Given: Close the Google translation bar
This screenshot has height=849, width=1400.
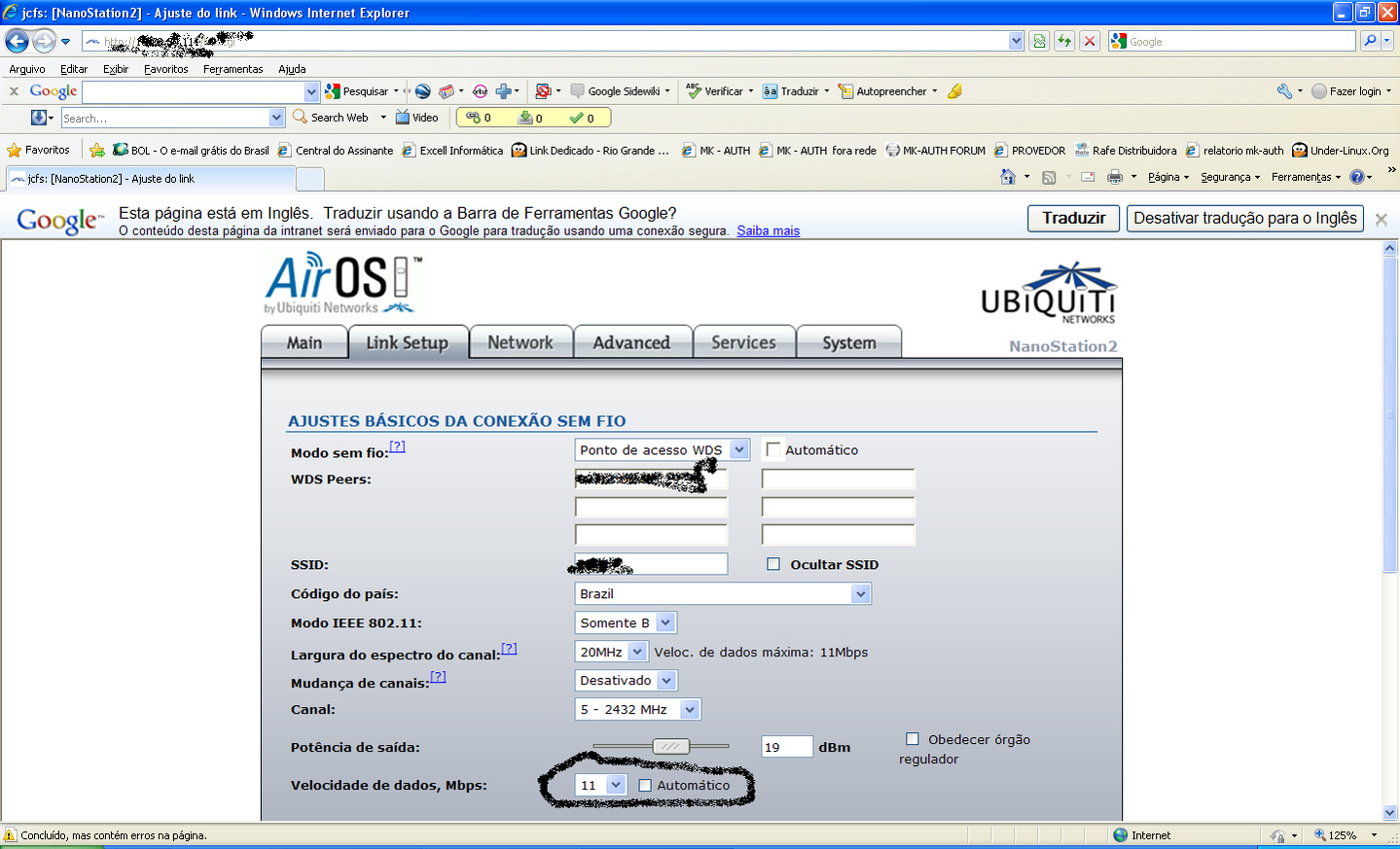Looking at the screenshot, I should pyautogui.click(x=1382, y=219).
